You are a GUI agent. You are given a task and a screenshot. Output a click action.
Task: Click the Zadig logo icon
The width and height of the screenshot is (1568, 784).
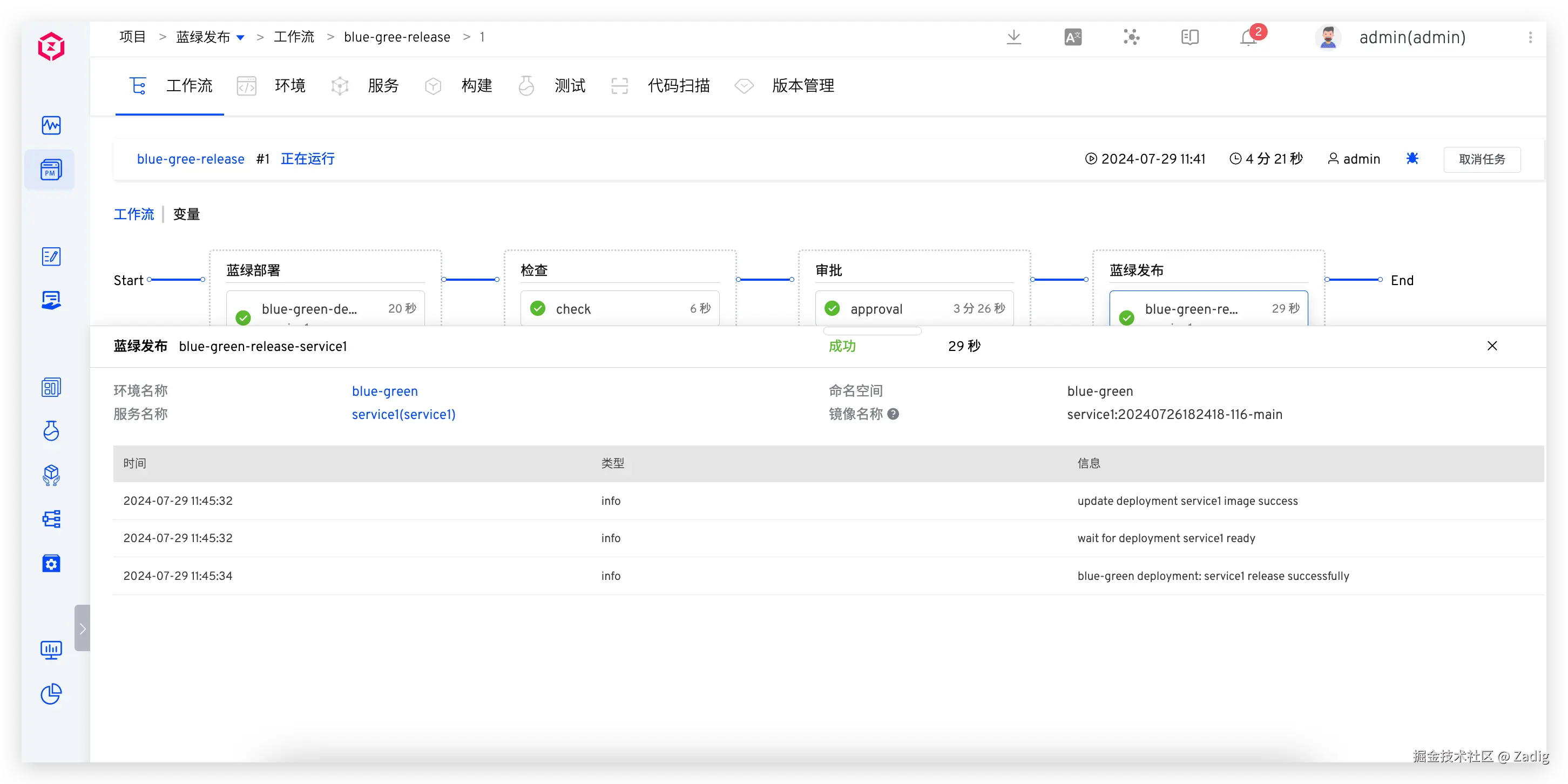point(51,46)
